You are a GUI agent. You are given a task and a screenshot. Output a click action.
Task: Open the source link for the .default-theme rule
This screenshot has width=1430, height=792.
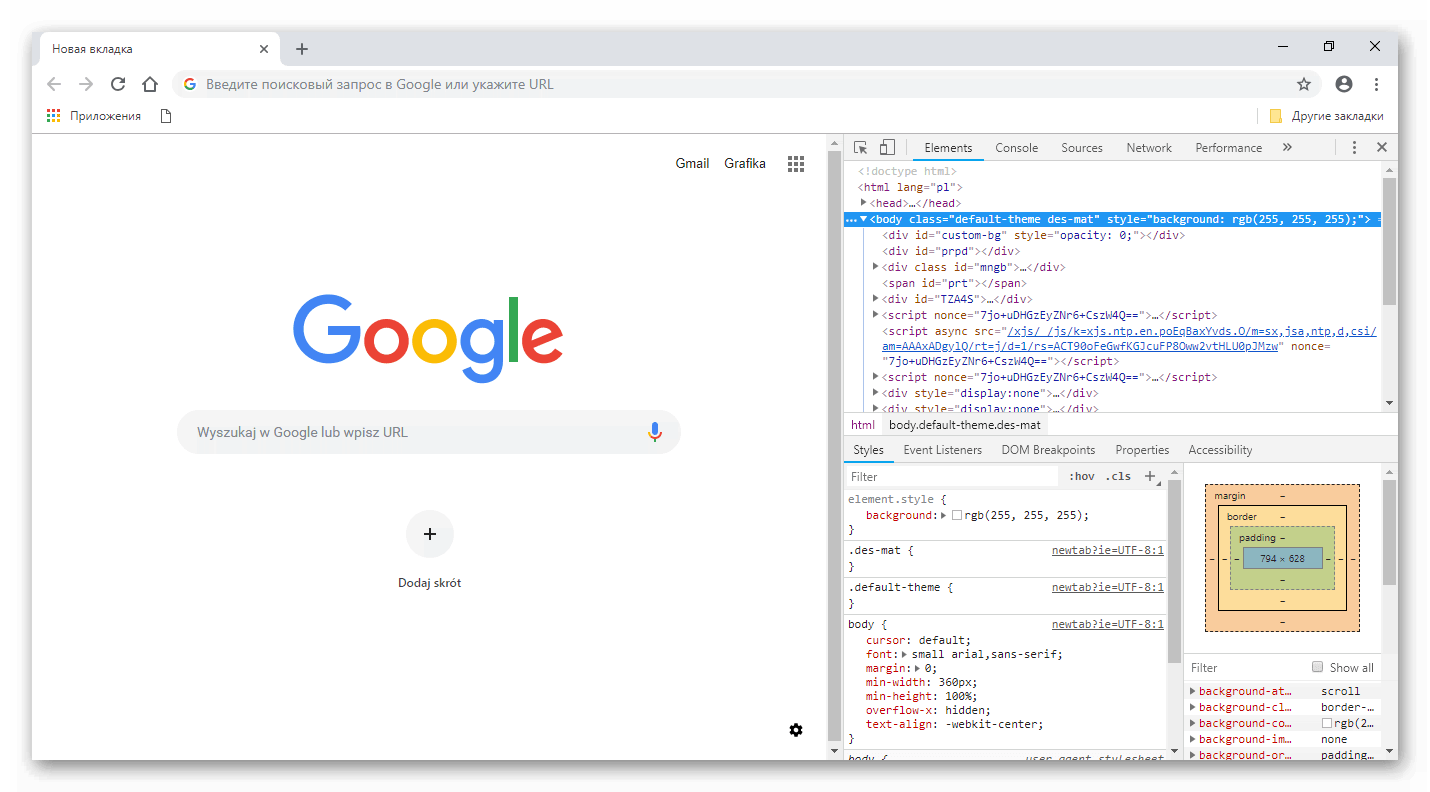(1108, 588)
